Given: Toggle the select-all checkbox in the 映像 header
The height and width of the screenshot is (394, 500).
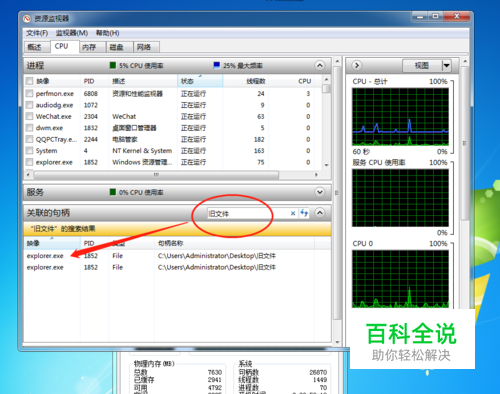Looking at the screenshot, I should pyautogui.click(x=30, y=81).
